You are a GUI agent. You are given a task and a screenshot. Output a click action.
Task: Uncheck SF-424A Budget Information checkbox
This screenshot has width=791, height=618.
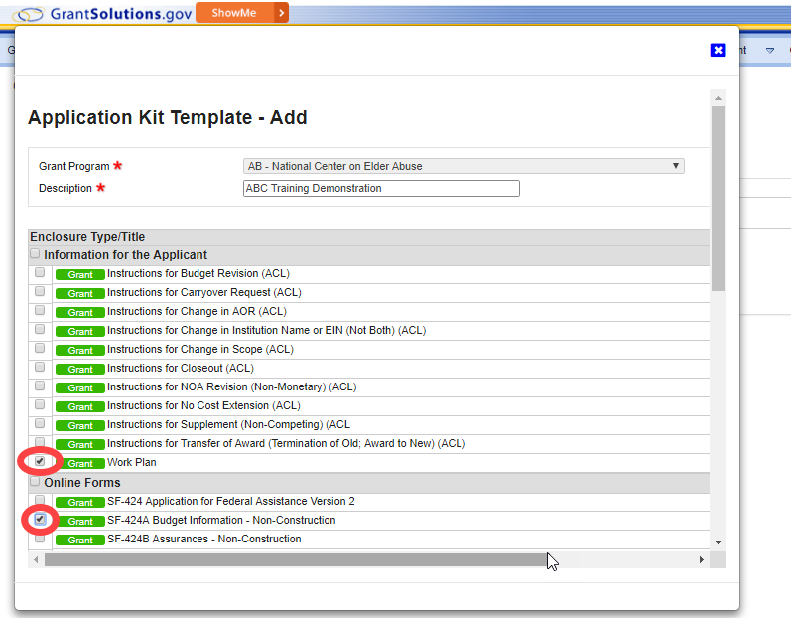[40, 520]
